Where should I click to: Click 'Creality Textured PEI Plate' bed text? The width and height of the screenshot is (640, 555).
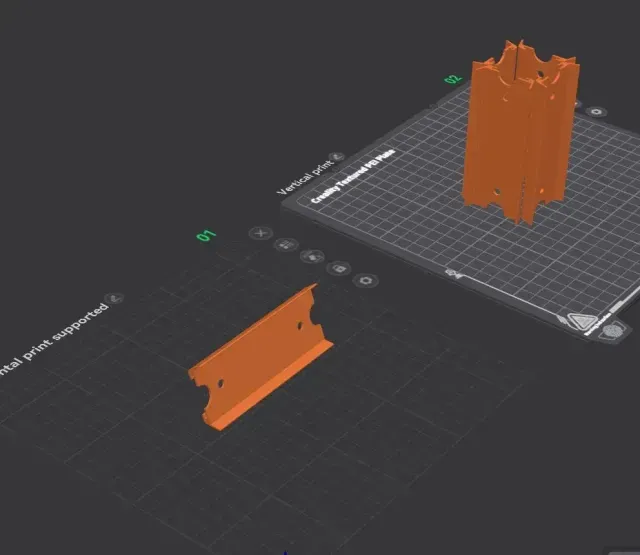[353, 176]
